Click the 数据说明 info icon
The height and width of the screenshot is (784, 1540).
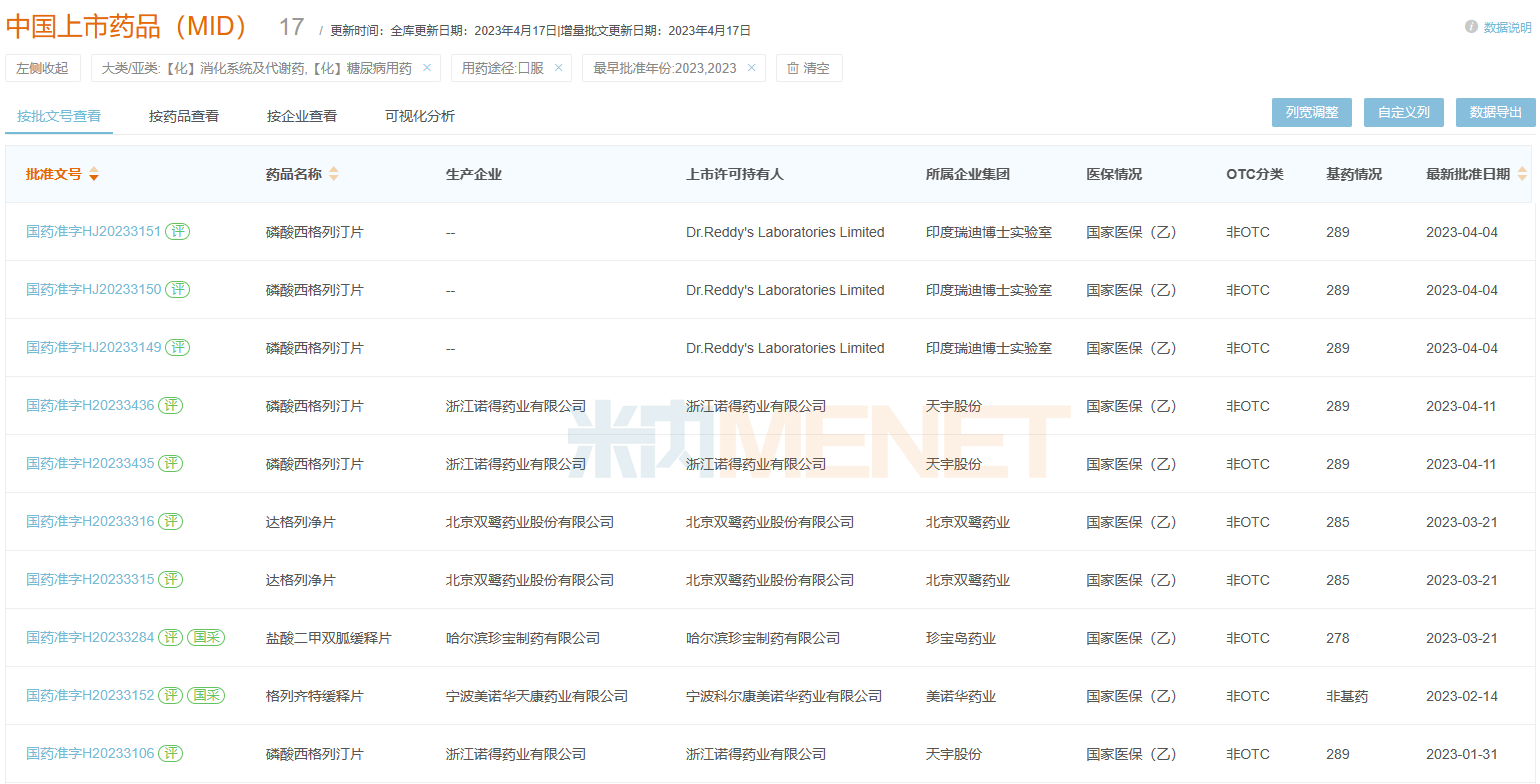pyautogui.click(x=1471, y=27)
